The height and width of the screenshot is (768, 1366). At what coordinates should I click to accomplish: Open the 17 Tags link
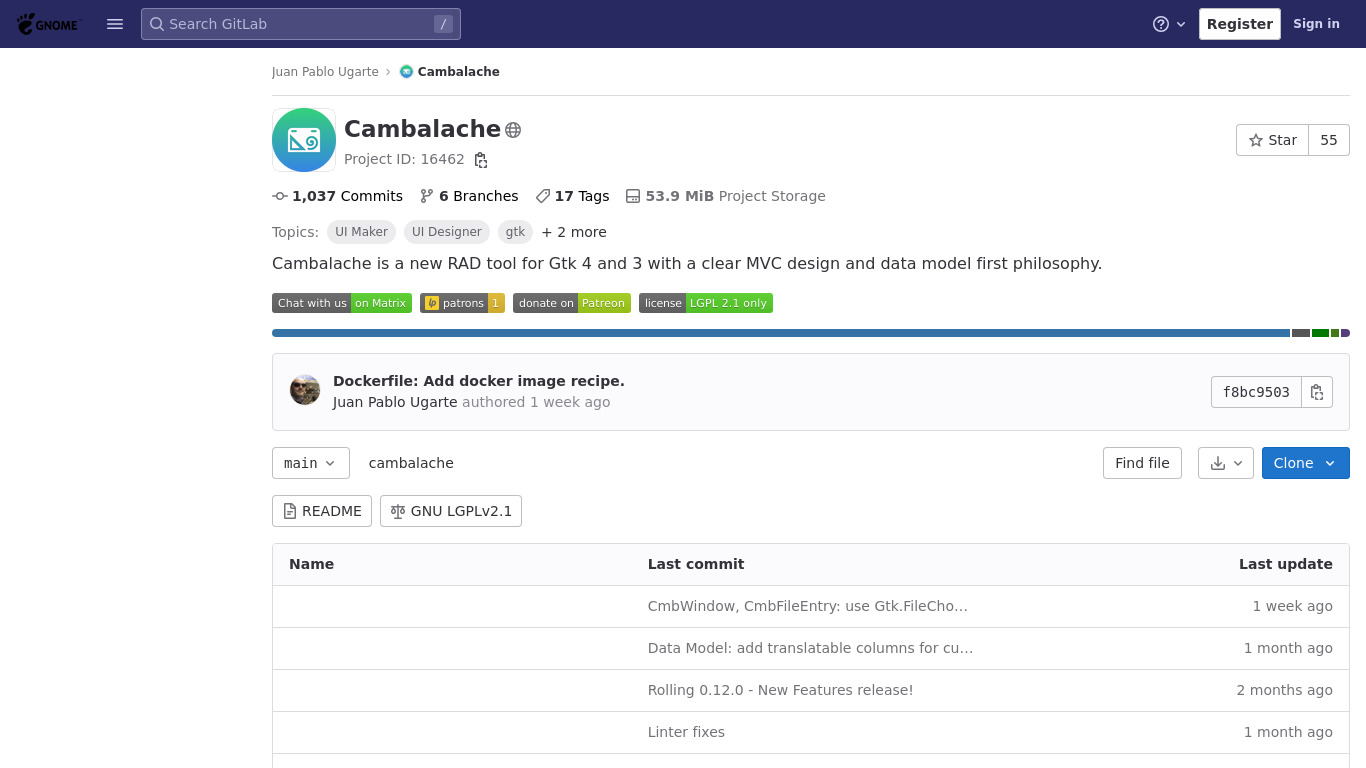tap(572, 196)
